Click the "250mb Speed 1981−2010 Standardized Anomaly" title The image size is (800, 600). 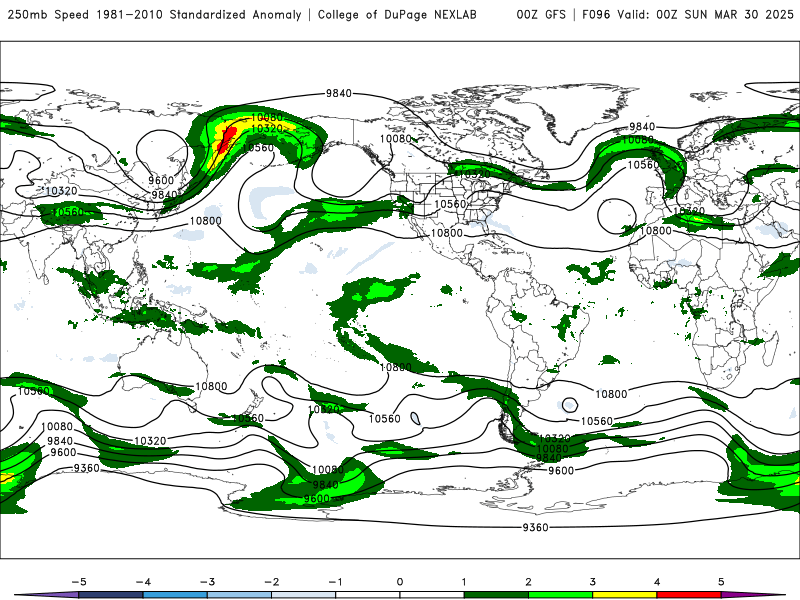click(155, 14)
